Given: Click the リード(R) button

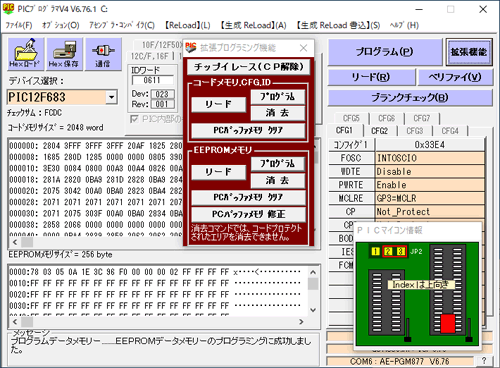Looking at the screenshot, I should tap(371, 77).
